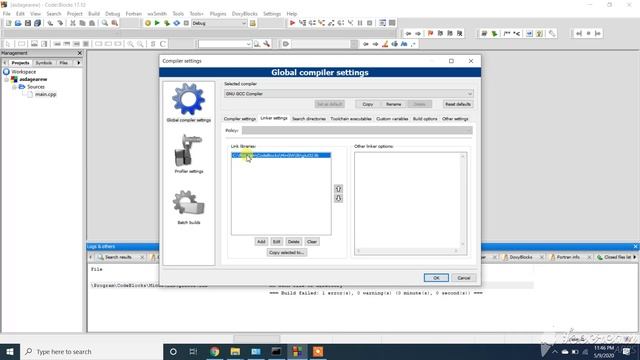Image resolution: width=640 pixels, height=360 pixels.
Task: Click the Copy compiler button
Action: pos(368,104)
